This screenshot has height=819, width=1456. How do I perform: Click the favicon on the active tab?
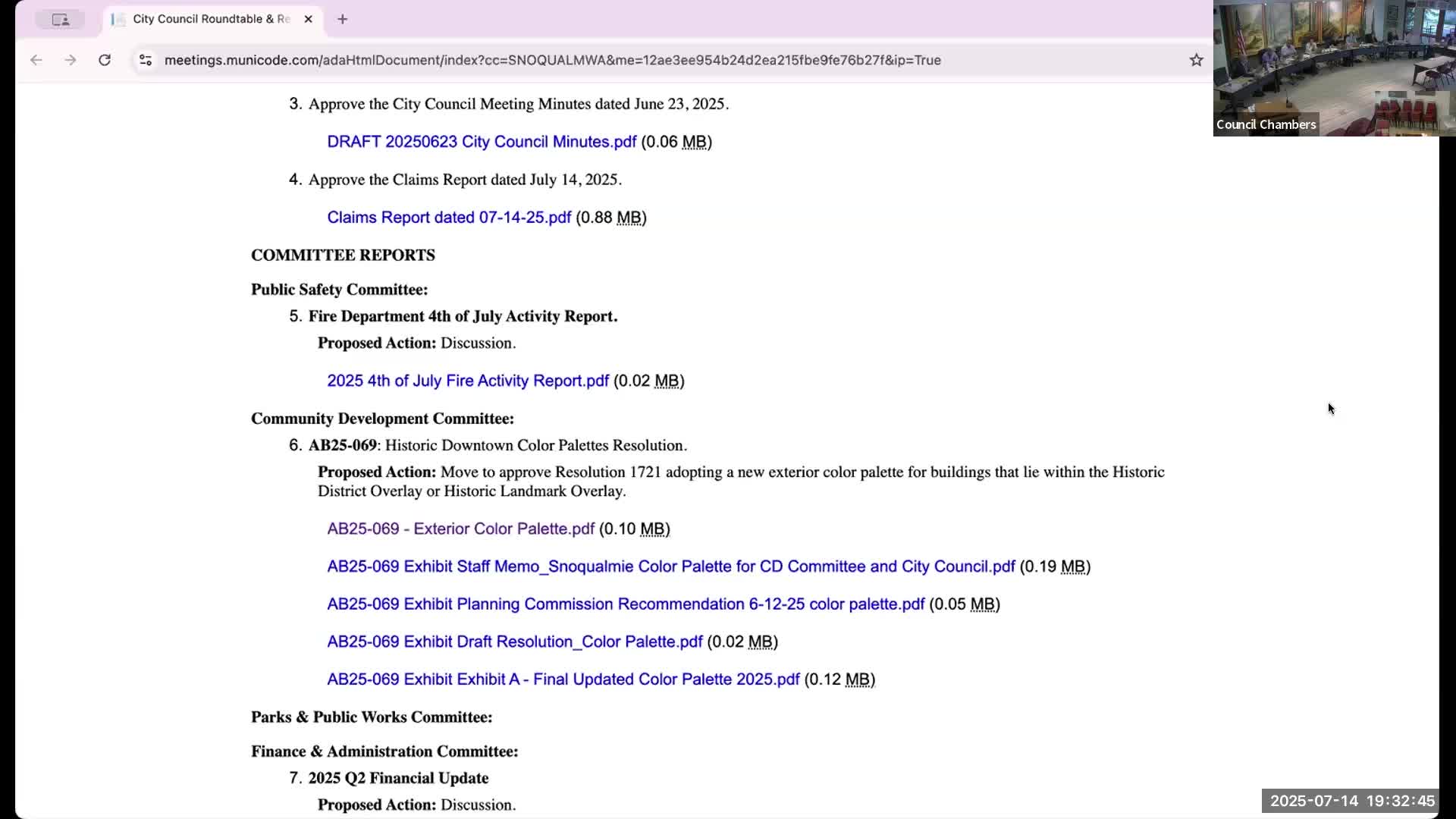(x=118, y=19)
